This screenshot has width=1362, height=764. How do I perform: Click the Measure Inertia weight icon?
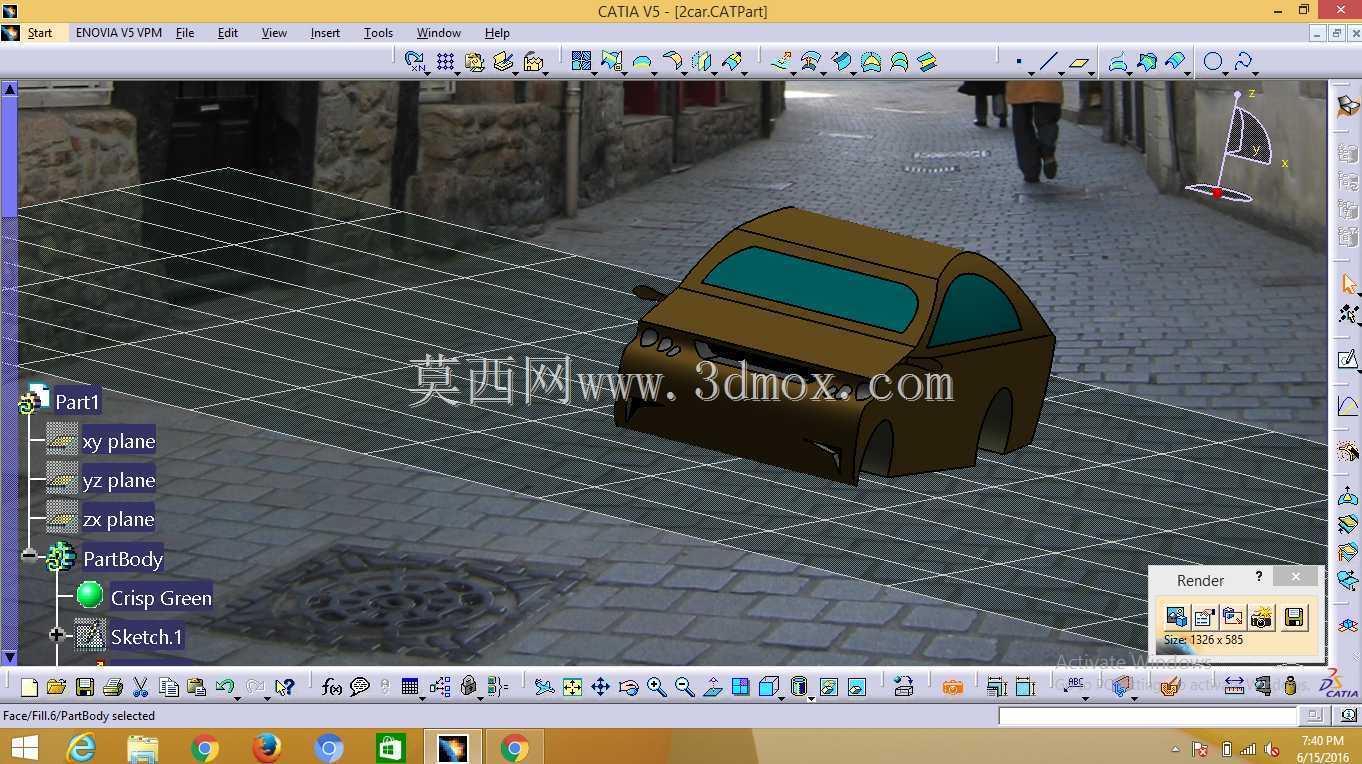pos(1291,687)
